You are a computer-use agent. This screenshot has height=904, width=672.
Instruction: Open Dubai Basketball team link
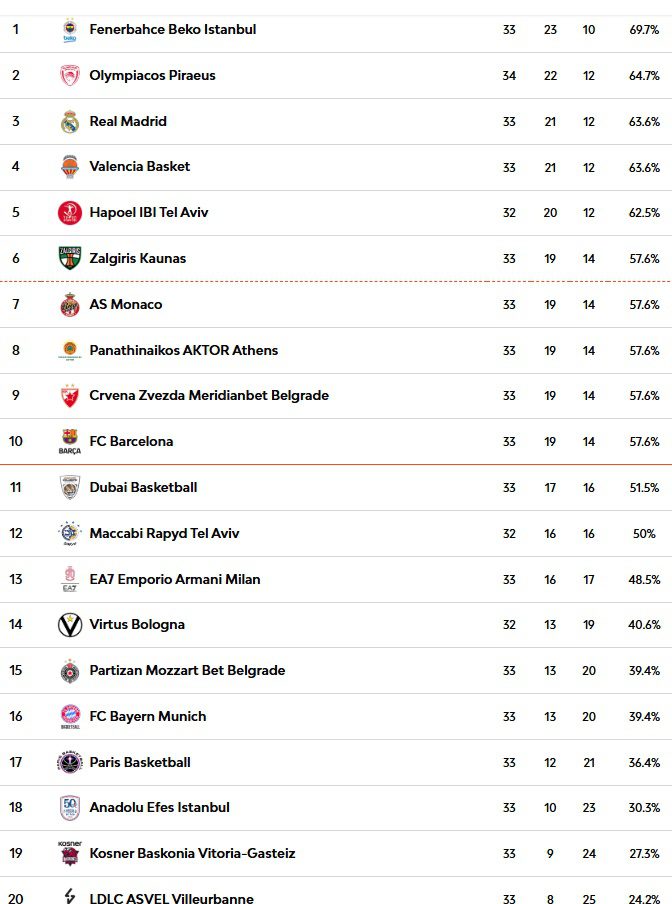tap(143, 488)
